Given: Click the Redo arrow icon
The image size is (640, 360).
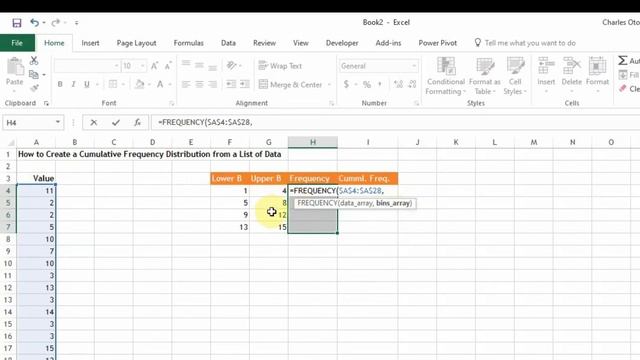Looking at the screenshot, I should coord(56,23).
